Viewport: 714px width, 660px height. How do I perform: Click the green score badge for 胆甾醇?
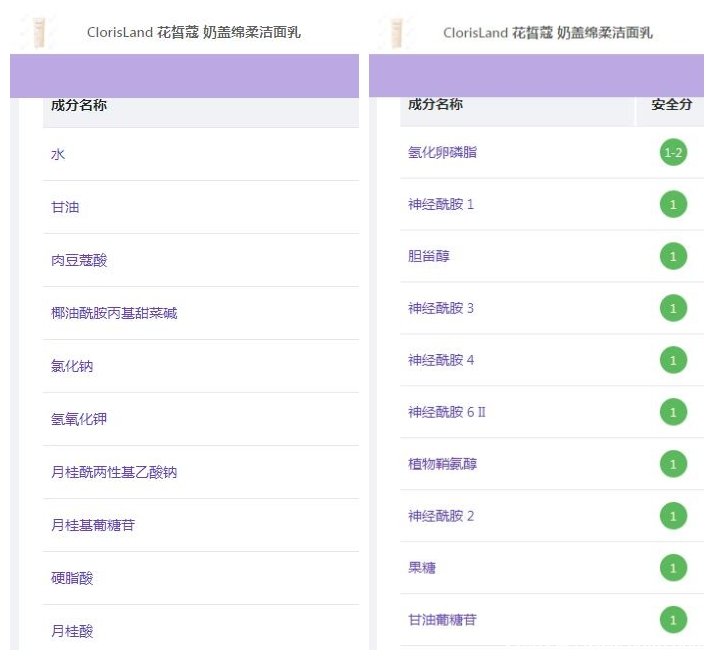673,257
